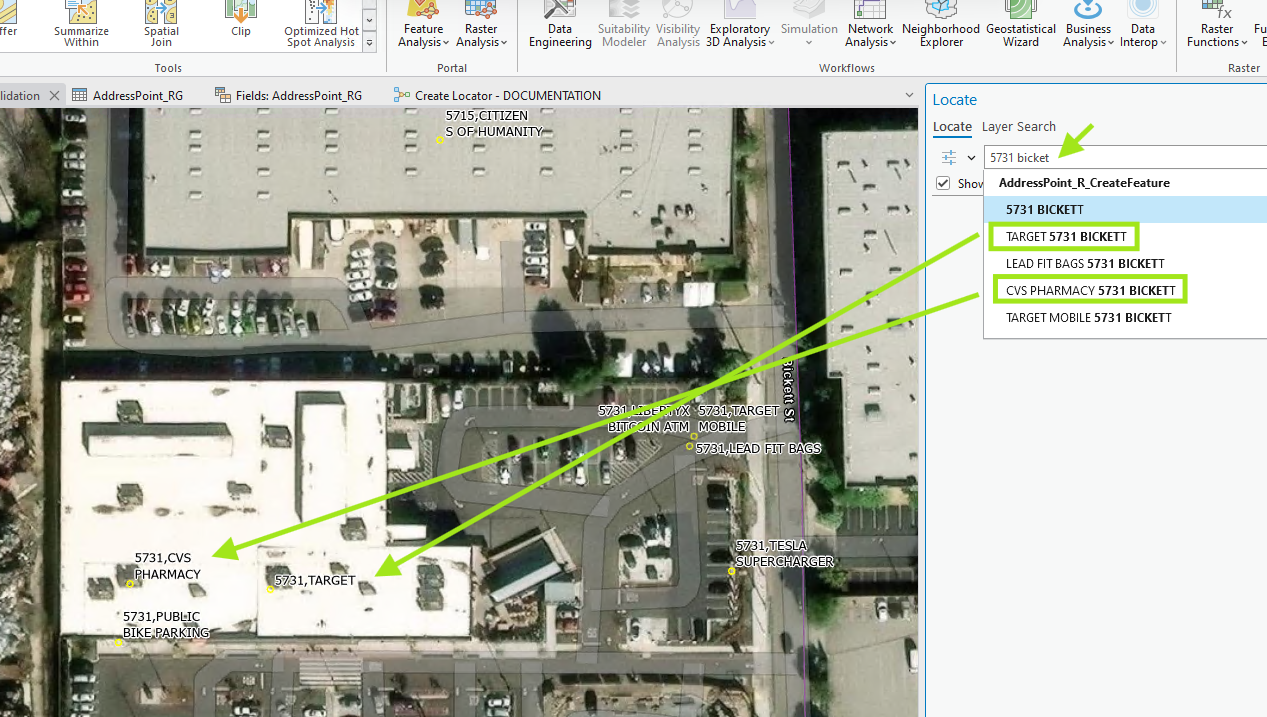The height and width of the screenshot is (717, 1267).
Task: Open Neighborhood Explorer
Action: [x=941, y=23]
